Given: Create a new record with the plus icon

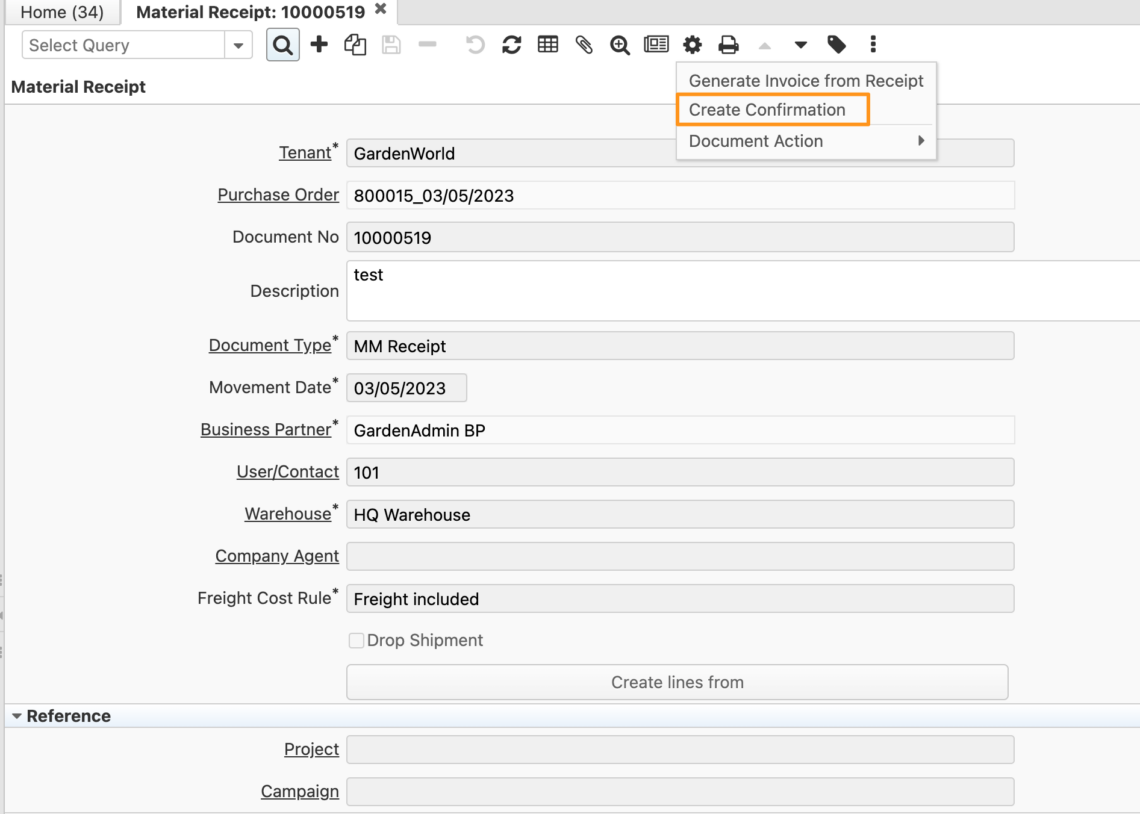Looking at the screenshot, I should pyautogui.click(x=319, y=44).
